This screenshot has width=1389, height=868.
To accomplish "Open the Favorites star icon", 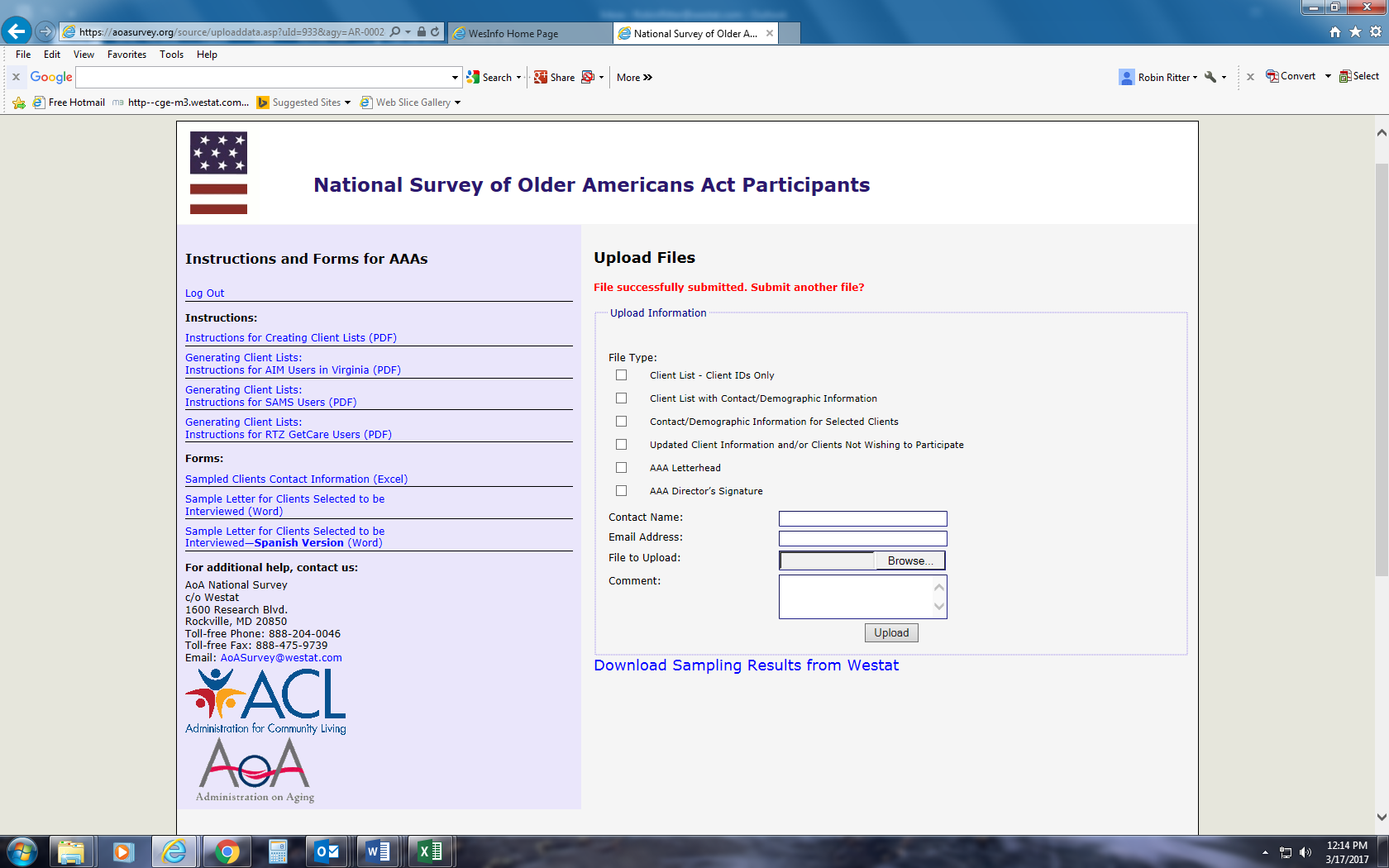I will pos(1355,32).
